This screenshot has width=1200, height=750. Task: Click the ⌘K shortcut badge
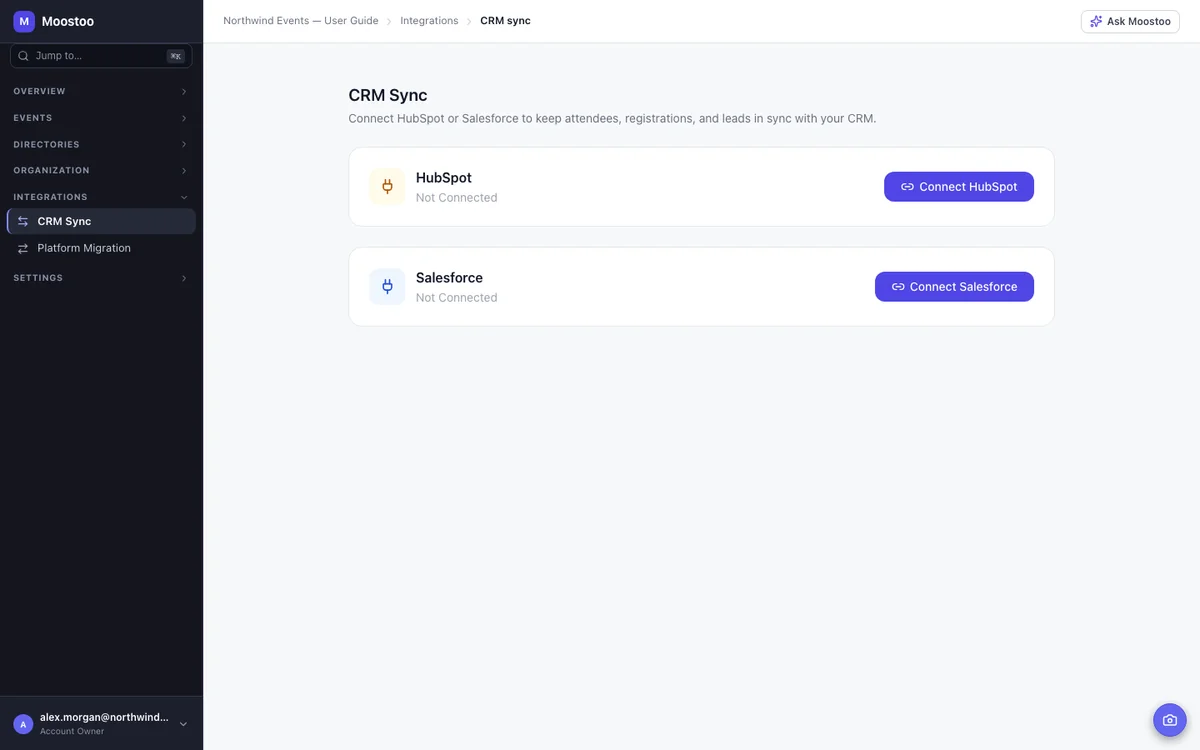[x=176, y=56]
